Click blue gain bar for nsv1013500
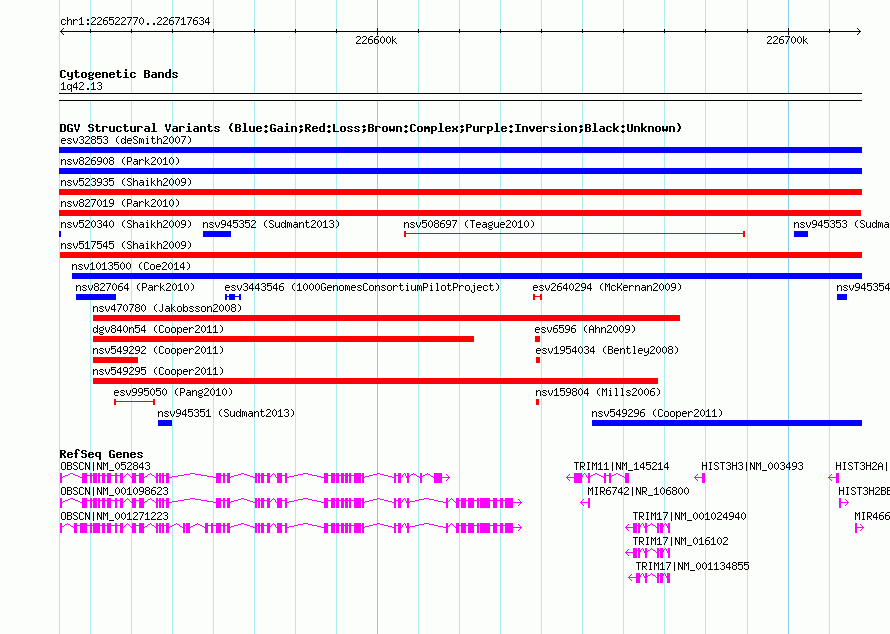Screen dimensions: 890x634 (467, 276)
